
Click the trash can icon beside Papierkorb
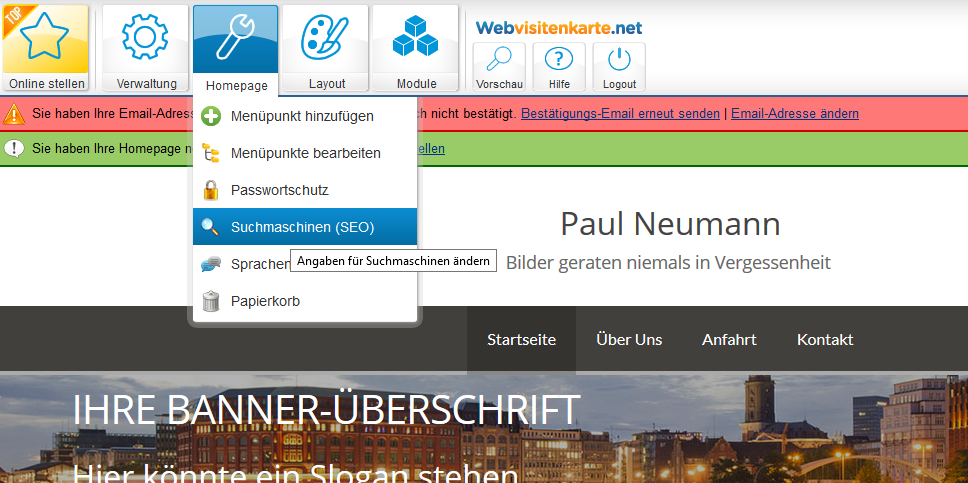coord(211,301)
